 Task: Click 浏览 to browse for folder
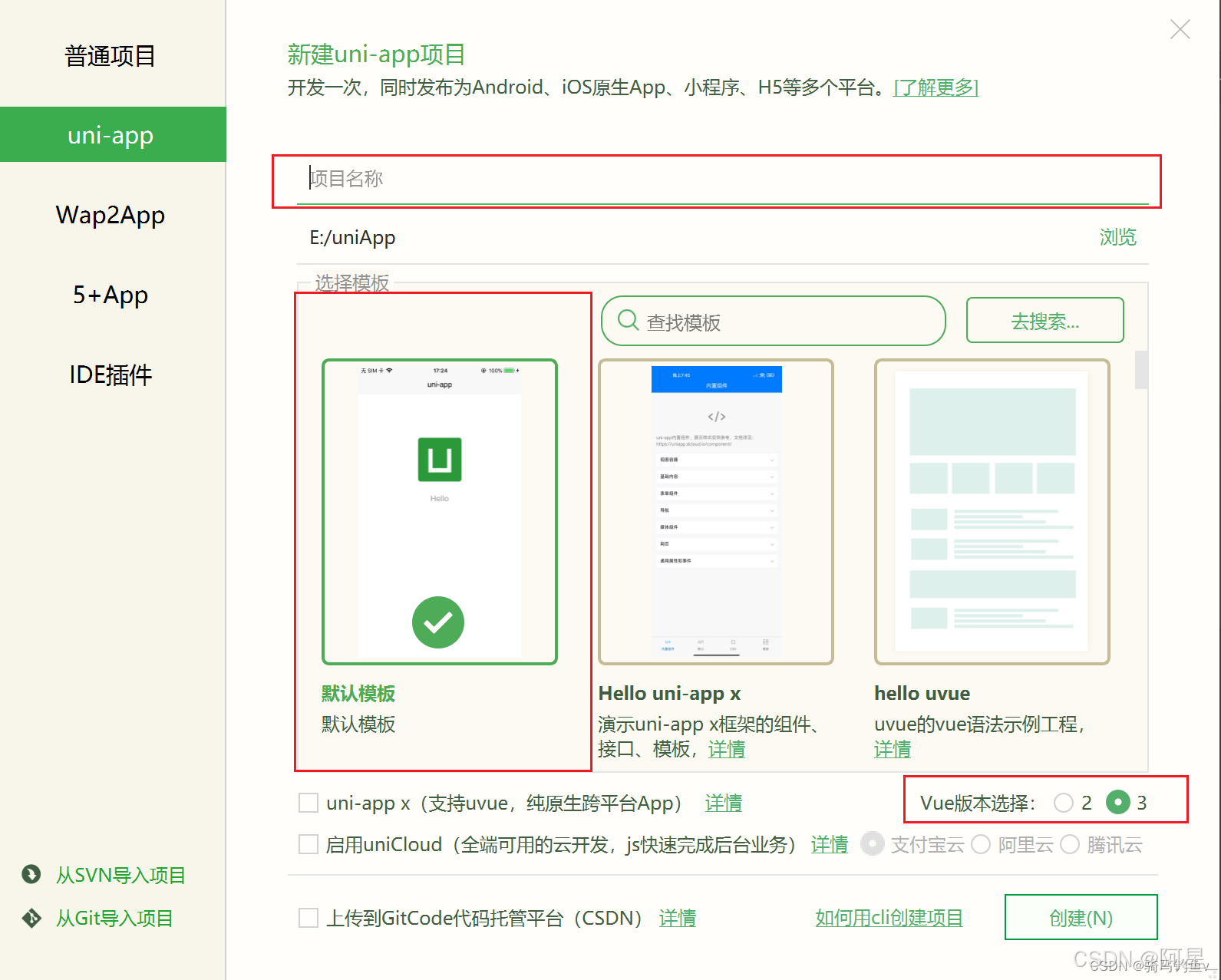point(1117,237)
